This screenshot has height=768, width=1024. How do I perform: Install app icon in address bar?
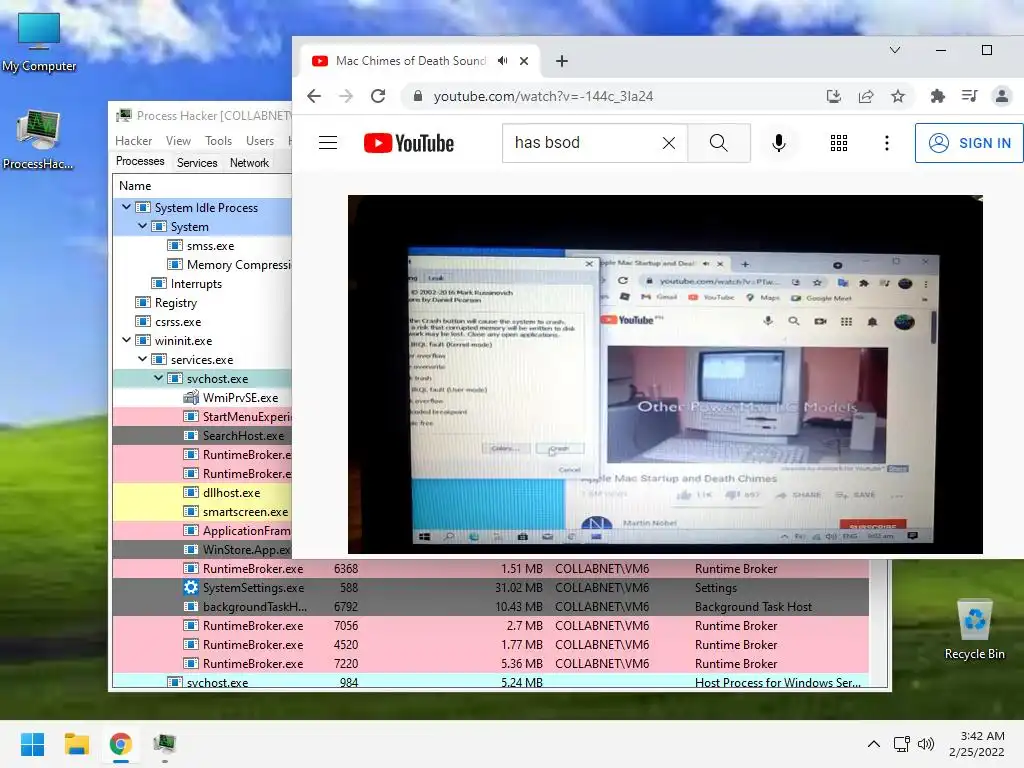pyautogui.click(x=834, y=97)
